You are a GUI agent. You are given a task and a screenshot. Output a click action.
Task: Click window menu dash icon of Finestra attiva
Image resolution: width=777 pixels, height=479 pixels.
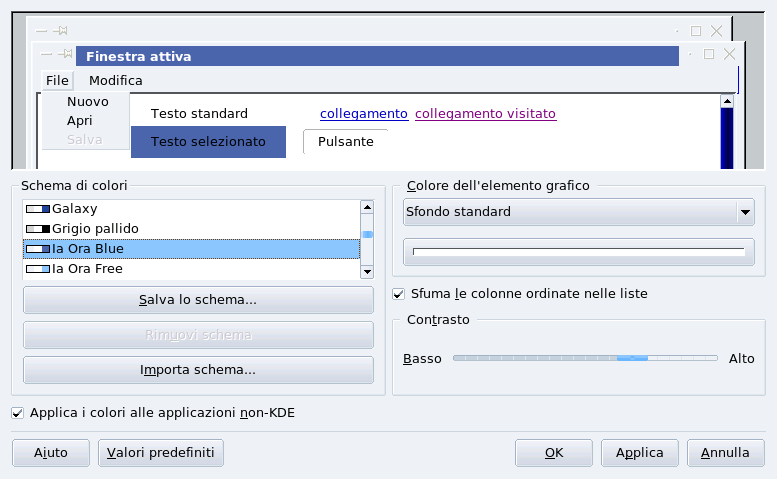tap(46, 55)
